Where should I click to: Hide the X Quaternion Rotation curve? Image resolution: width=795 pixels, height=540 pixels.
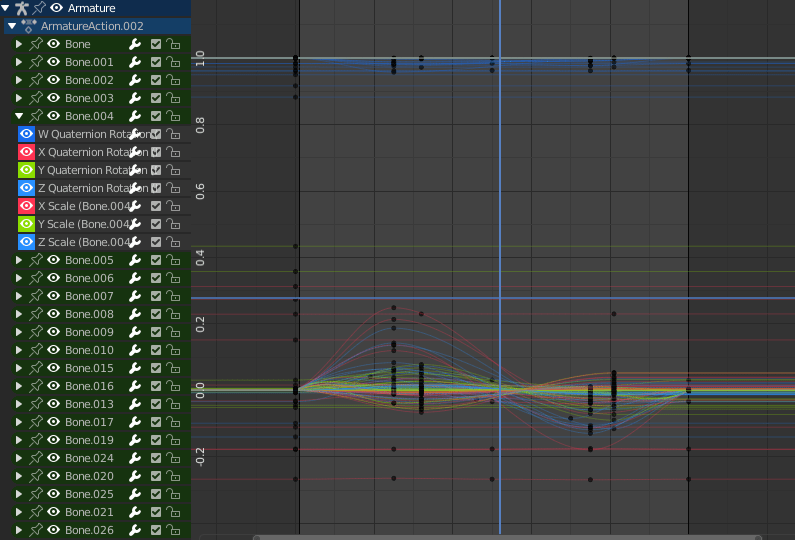point(27,152)
